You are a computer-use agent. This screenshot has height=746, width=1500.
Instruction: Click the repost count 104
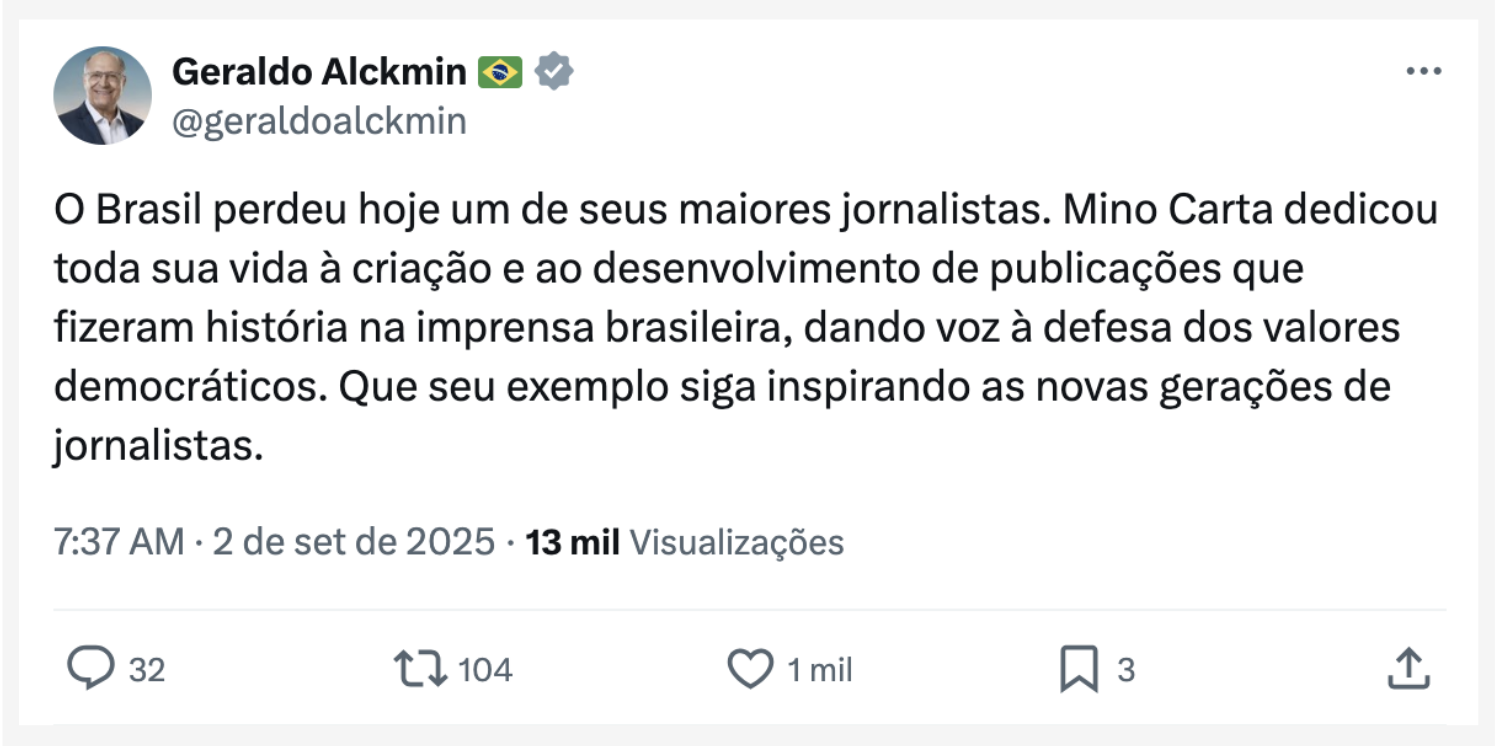485,670
